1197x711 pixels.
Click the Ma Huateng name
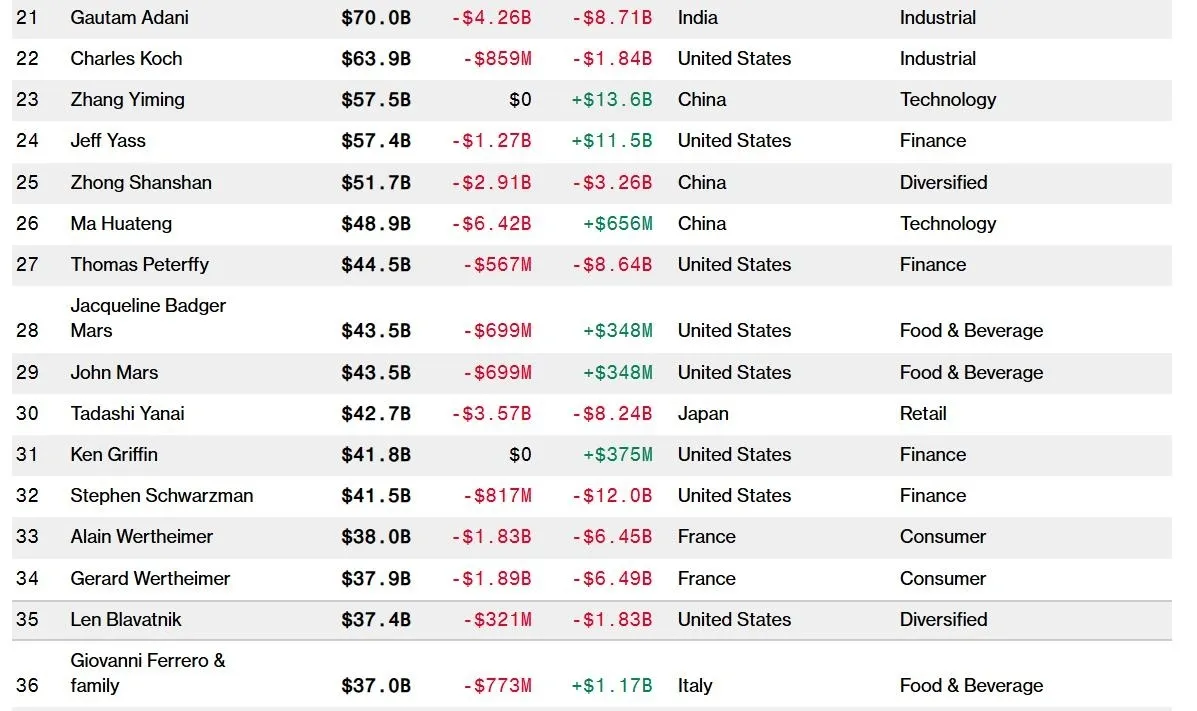click(121, 223)
